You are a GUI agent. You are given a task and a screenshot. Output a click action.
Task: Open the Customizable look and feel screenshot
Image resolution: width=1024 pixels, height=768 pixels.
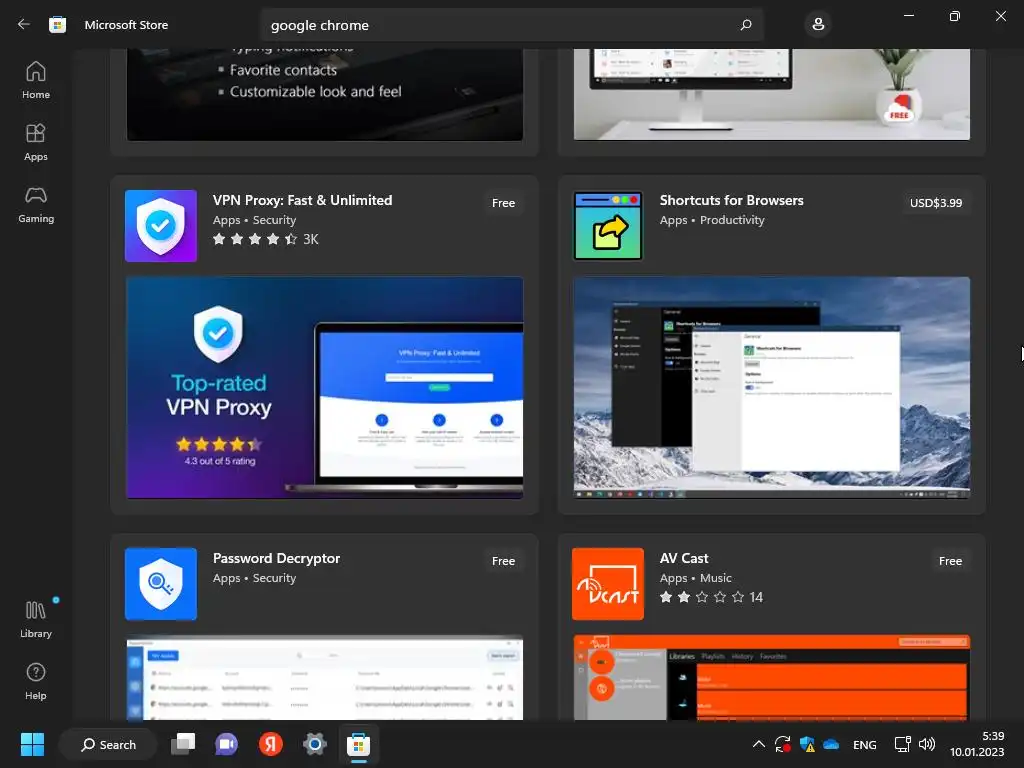coord(325,95)
